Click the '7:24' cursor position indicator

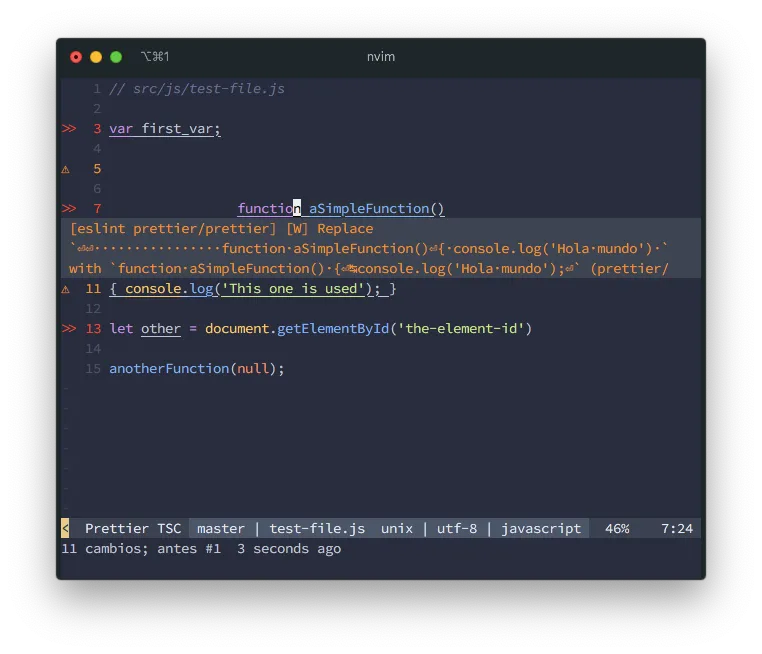point(677,528)
